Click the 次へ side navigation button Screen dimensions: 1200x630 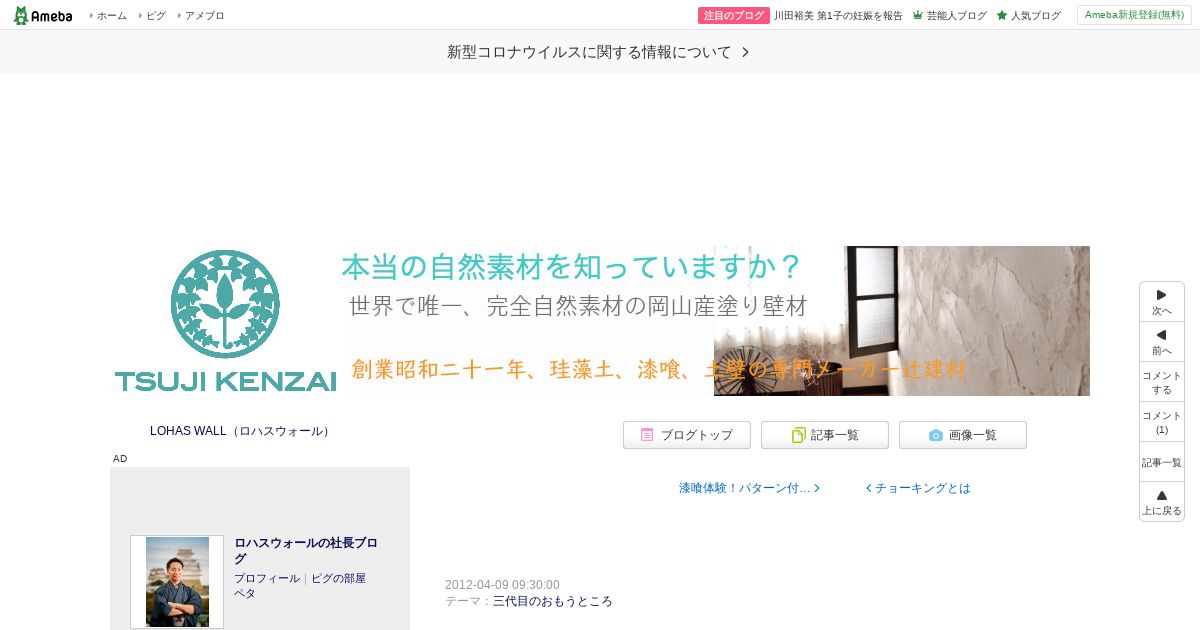pos(1162,302)
